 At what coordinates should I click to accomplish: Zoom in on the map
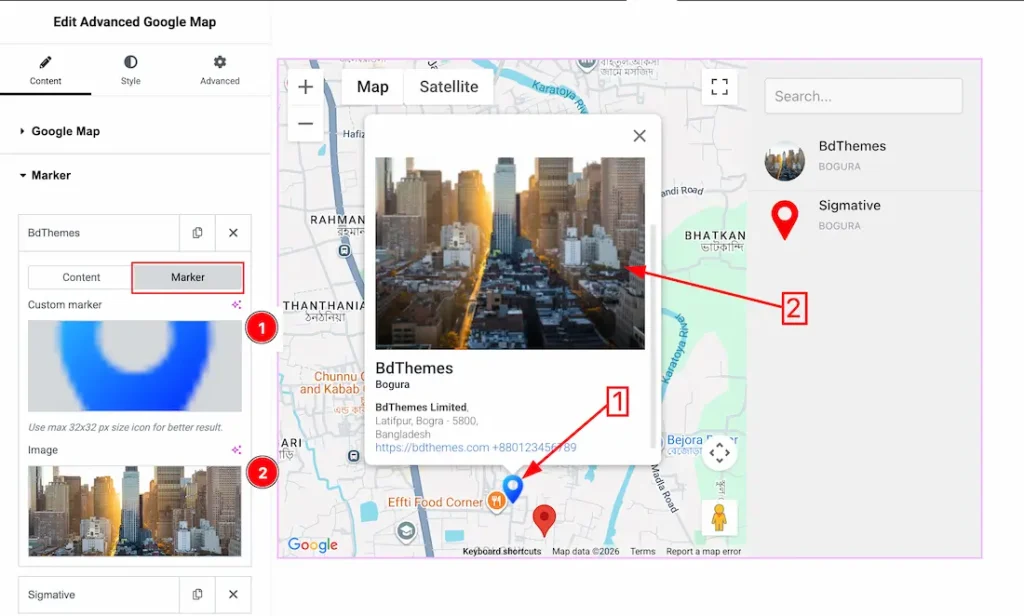pyautogui.click(x=306, y=87)
